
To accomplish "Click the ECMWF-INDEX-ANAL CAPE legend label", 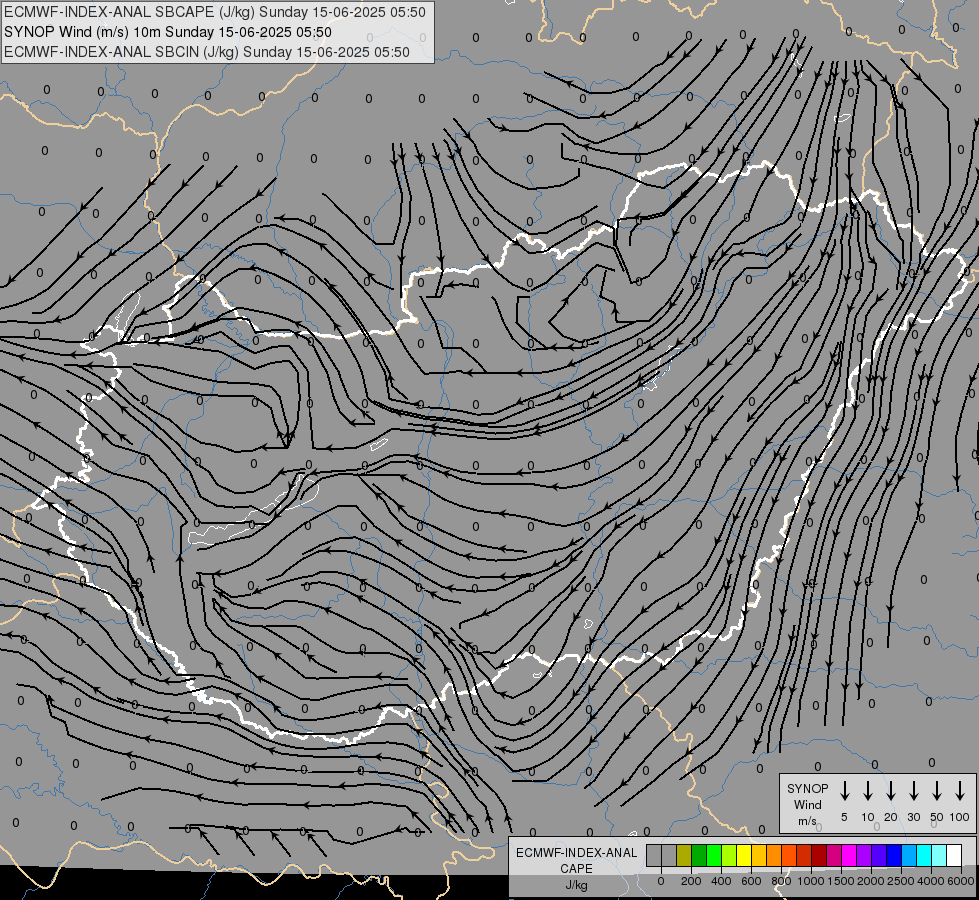I will [576, 860].
